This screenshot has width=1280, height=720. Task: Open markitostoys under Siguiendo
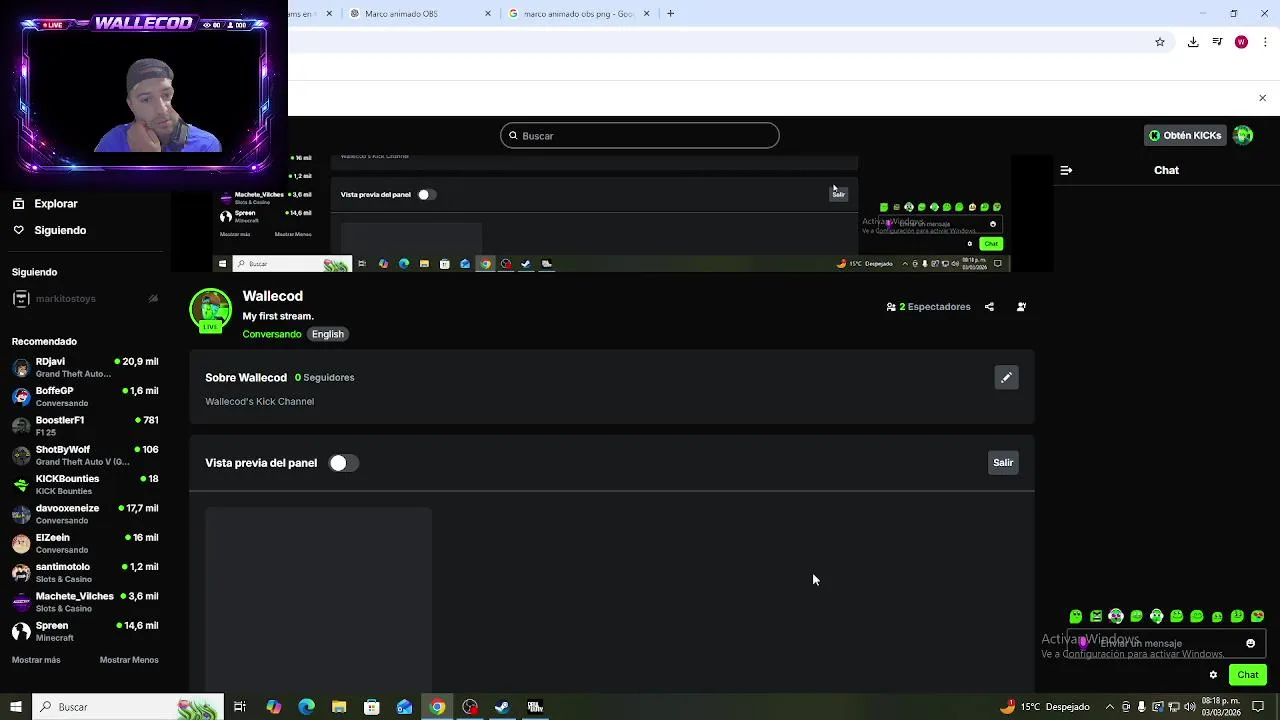[x=85, y=299]
